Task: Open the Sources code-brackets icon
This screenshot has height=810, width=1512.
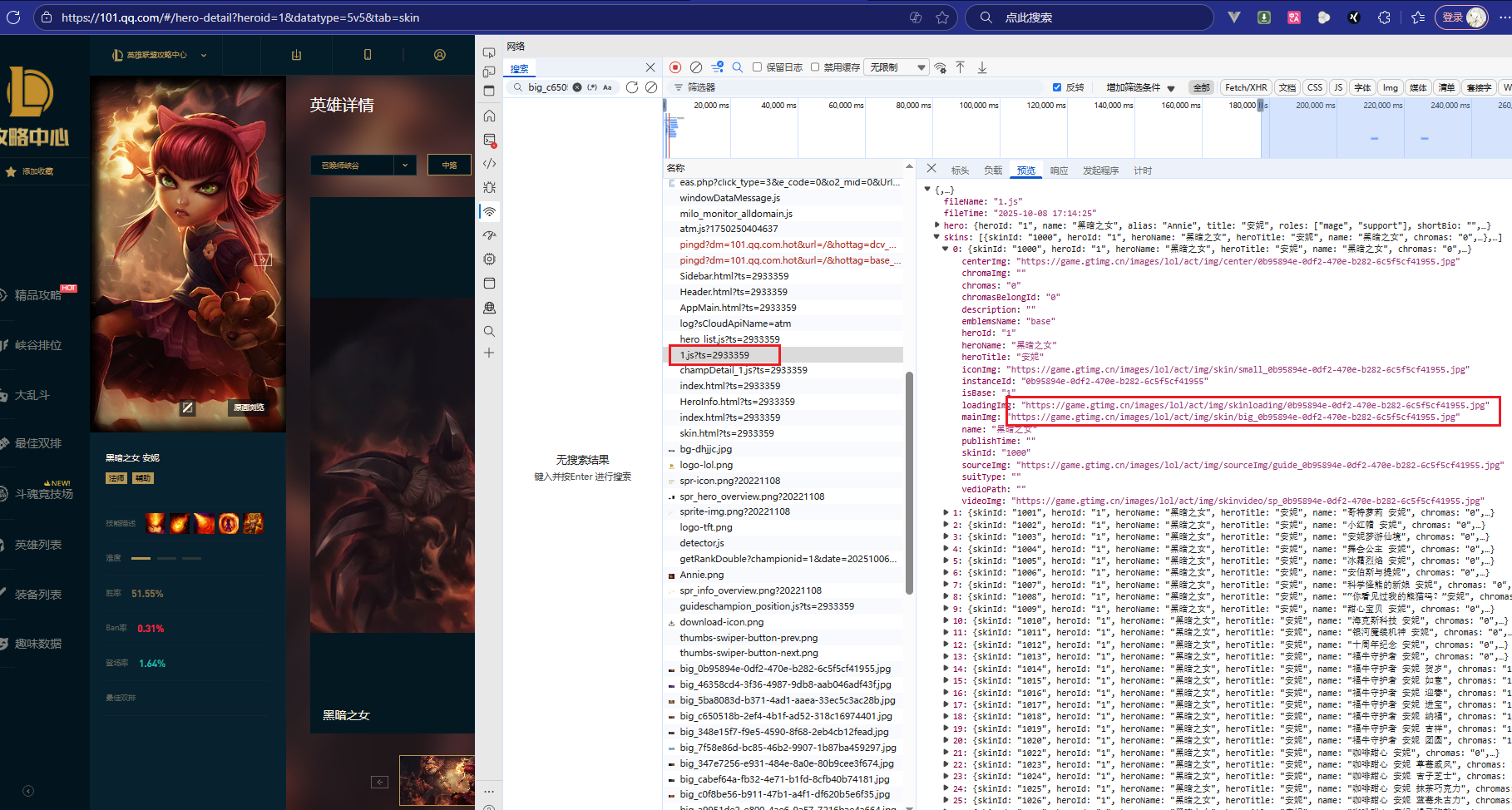Action: click(x=489, y=164)
